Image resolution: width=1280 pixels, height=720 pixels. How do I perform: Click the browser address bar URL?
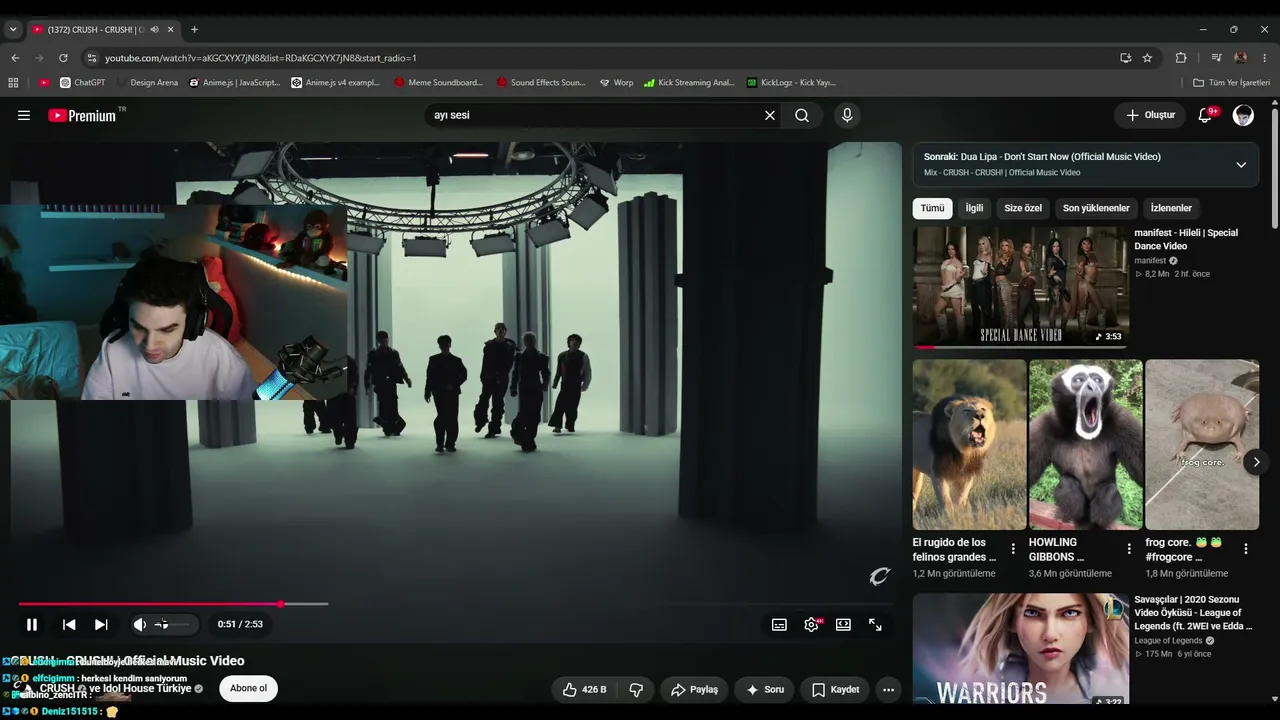coord(261,58)
